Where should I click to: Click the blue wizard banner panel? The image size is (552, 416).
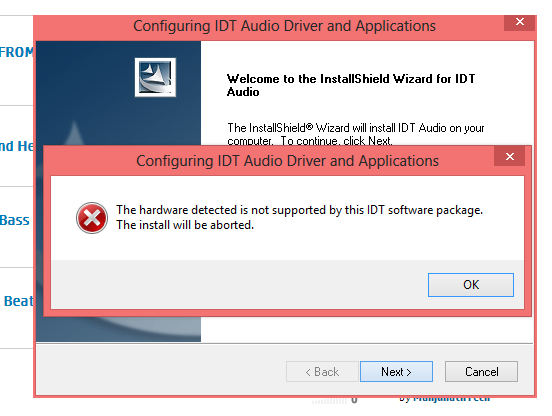click(x=119, y=93)
